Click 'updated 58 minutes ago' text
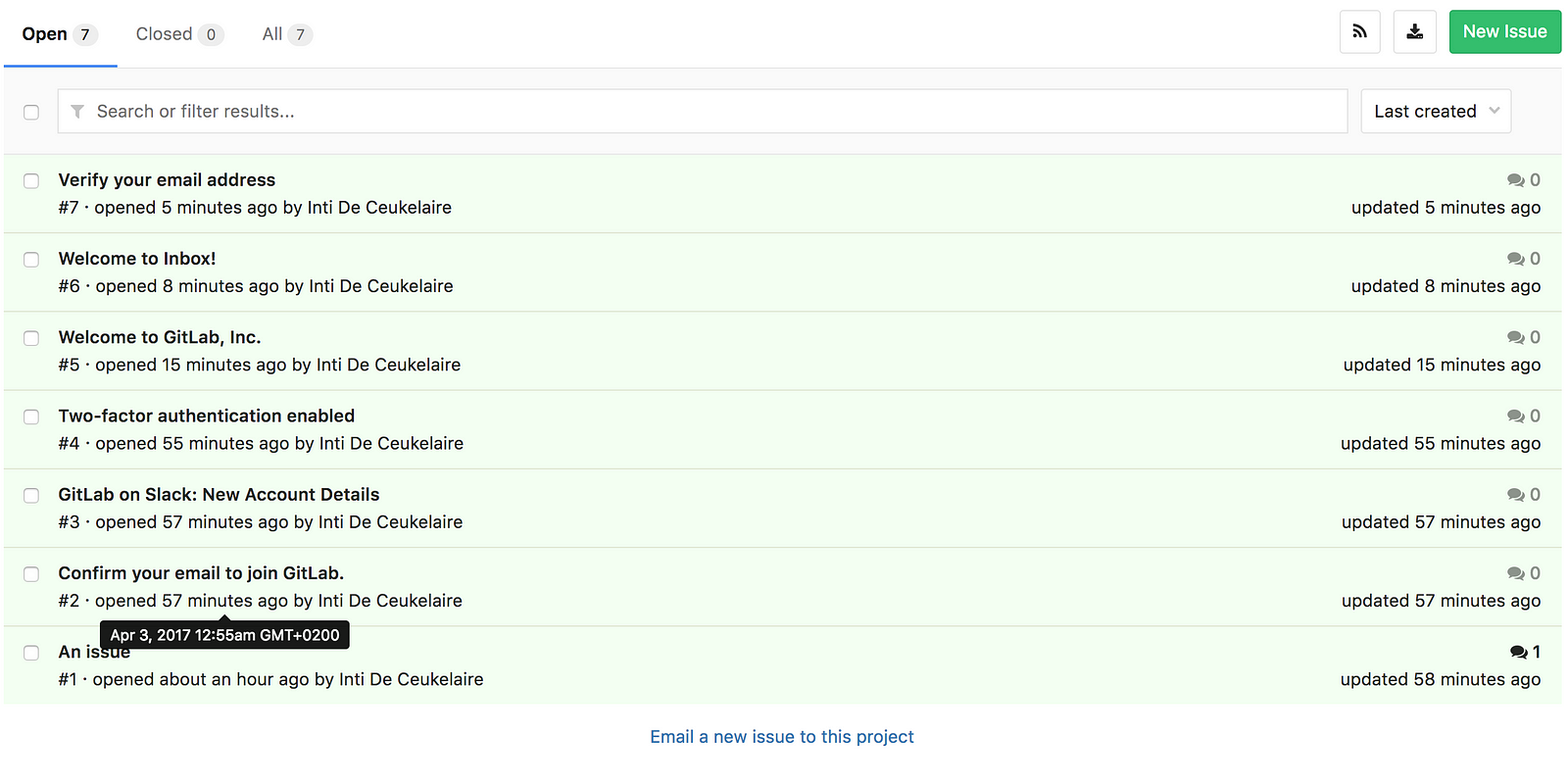Image resolution: width=1568 pixels, height=784 pixels. pyautogui.click(x=1441, y=679)
